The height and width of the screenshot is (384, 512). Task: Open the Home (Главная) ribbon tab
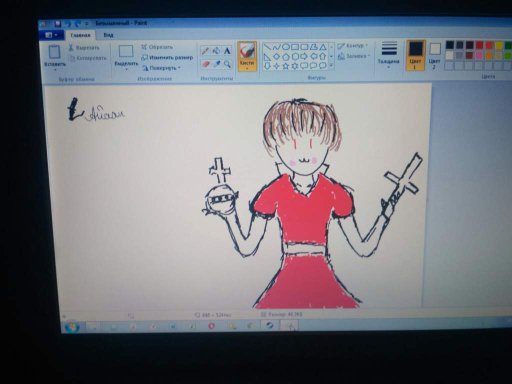tap(80, 35)
